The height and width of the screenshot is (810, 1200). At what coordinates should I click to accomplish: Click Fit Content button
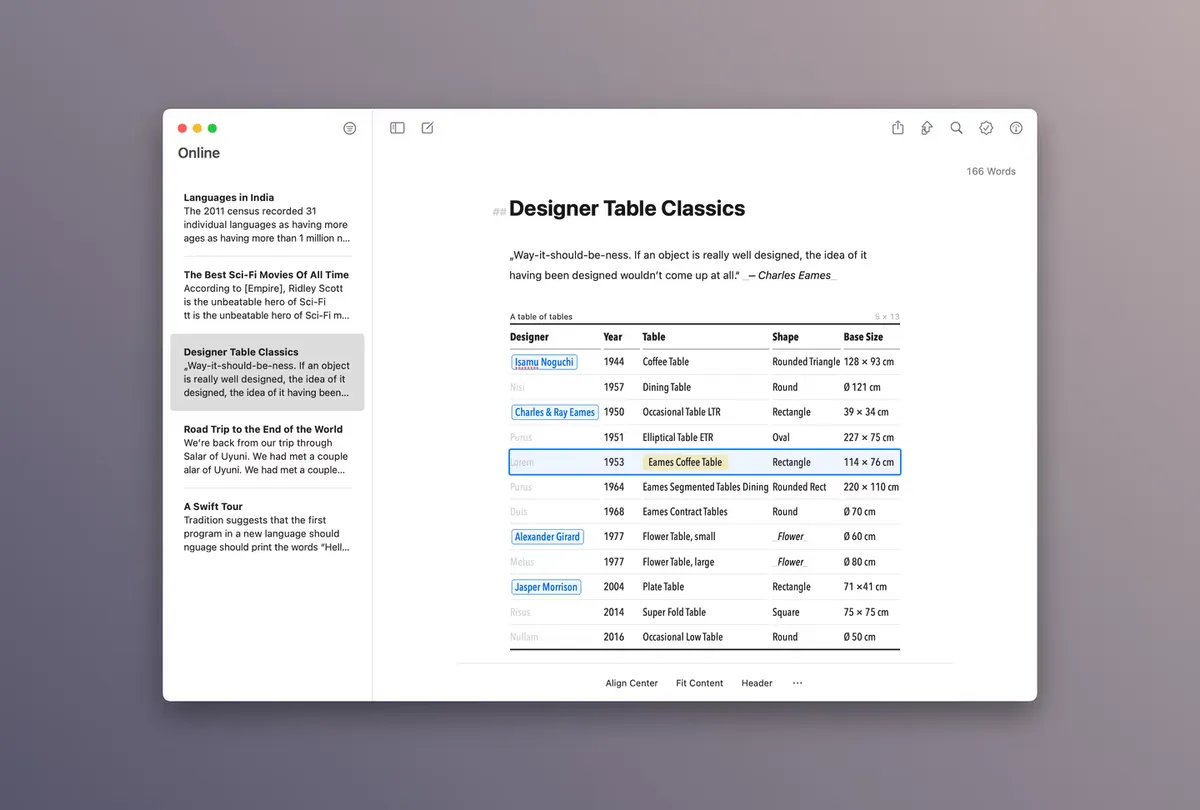pyautogui.click(x=700, y=683)
